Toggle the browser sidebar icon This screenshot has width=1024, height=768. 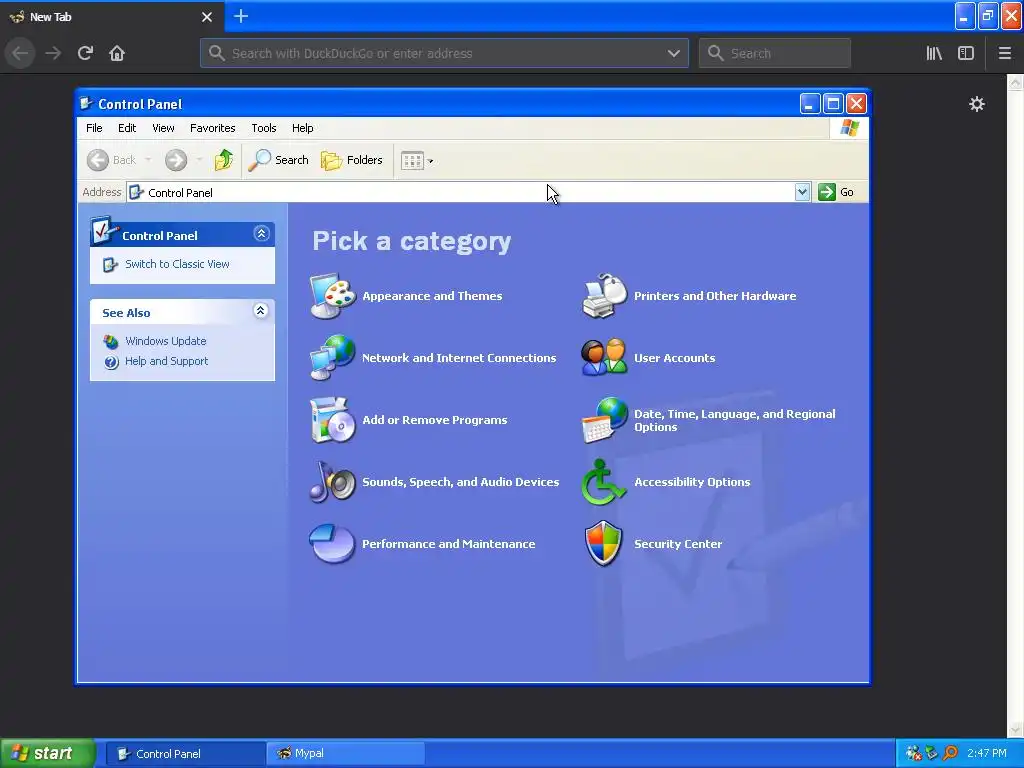966,53
